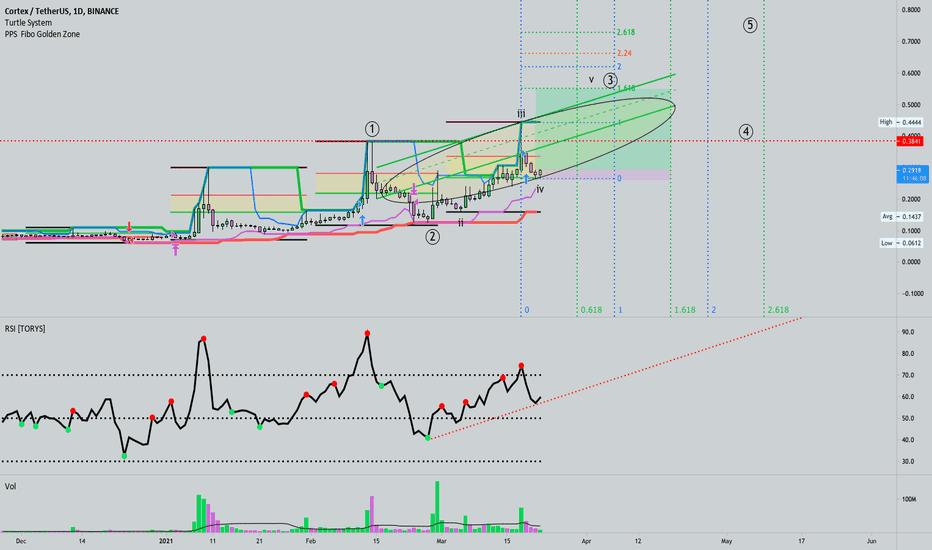
Task: Click the green 2.618 Fibonacci price label
Action: tap(626, 32)
